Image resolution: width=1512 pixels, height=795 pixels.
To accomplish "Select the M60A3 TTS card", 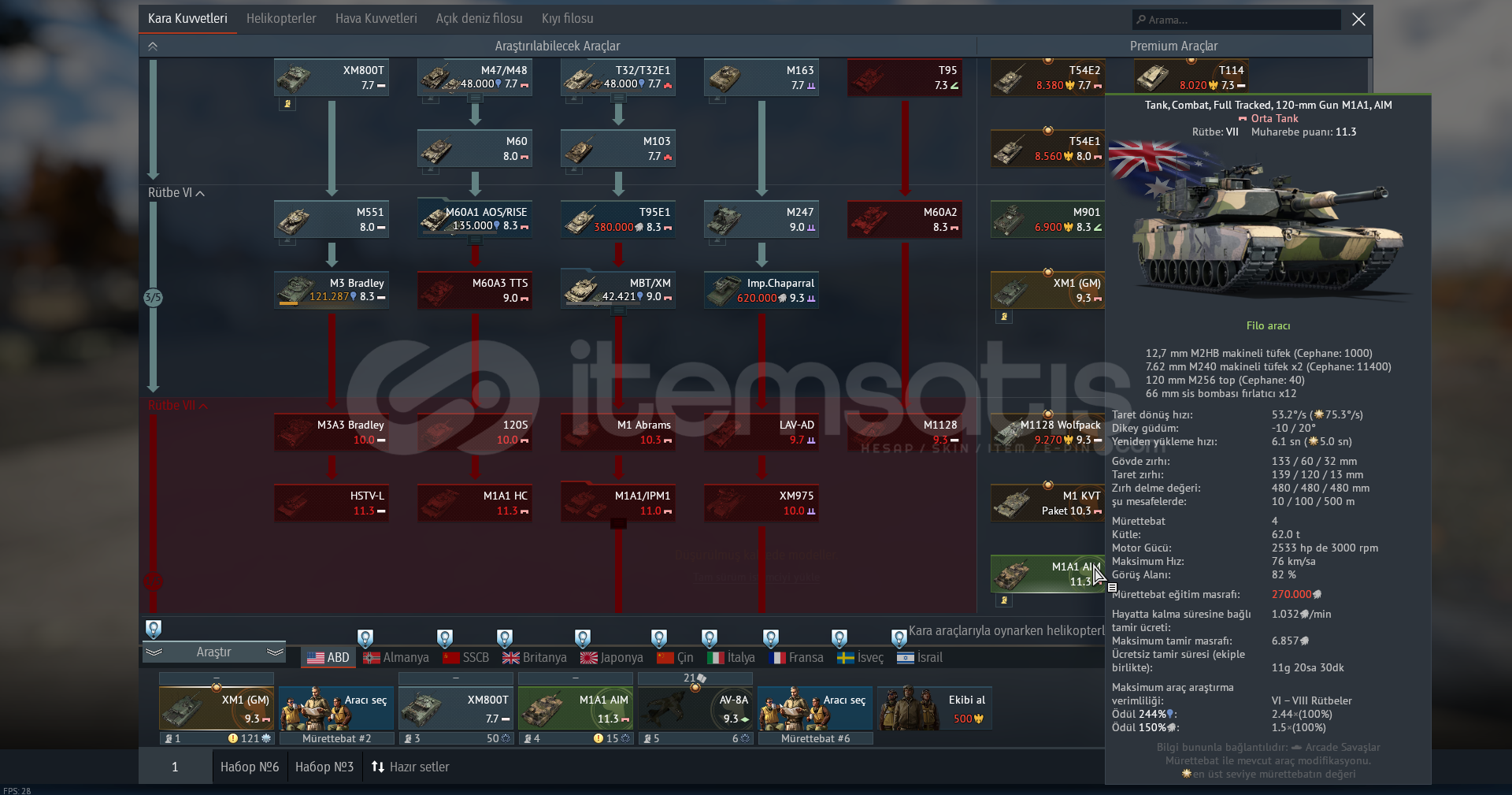I will (x=475, y=290).
